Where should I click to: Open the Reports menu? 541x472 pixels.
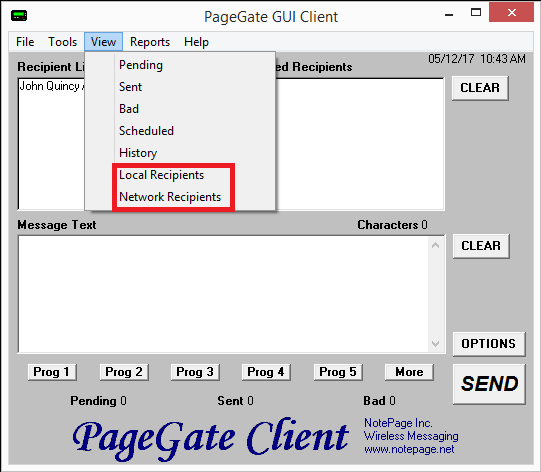coord(150,42)
